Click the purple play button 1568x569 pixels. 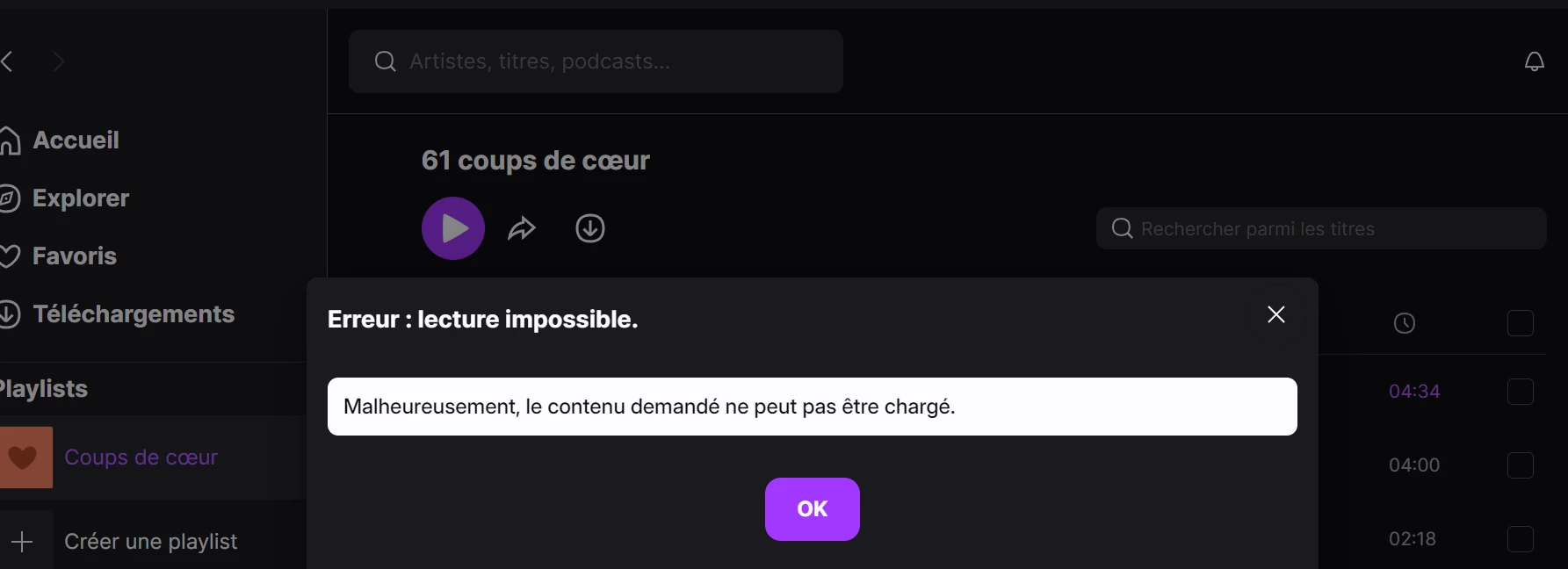click(x=453, y=228)
